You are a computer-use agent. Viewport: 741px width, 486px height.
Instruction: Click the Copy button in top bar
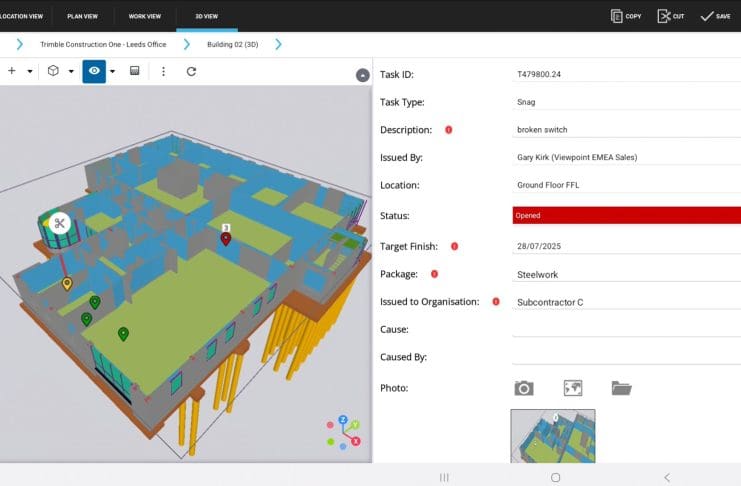626,16
